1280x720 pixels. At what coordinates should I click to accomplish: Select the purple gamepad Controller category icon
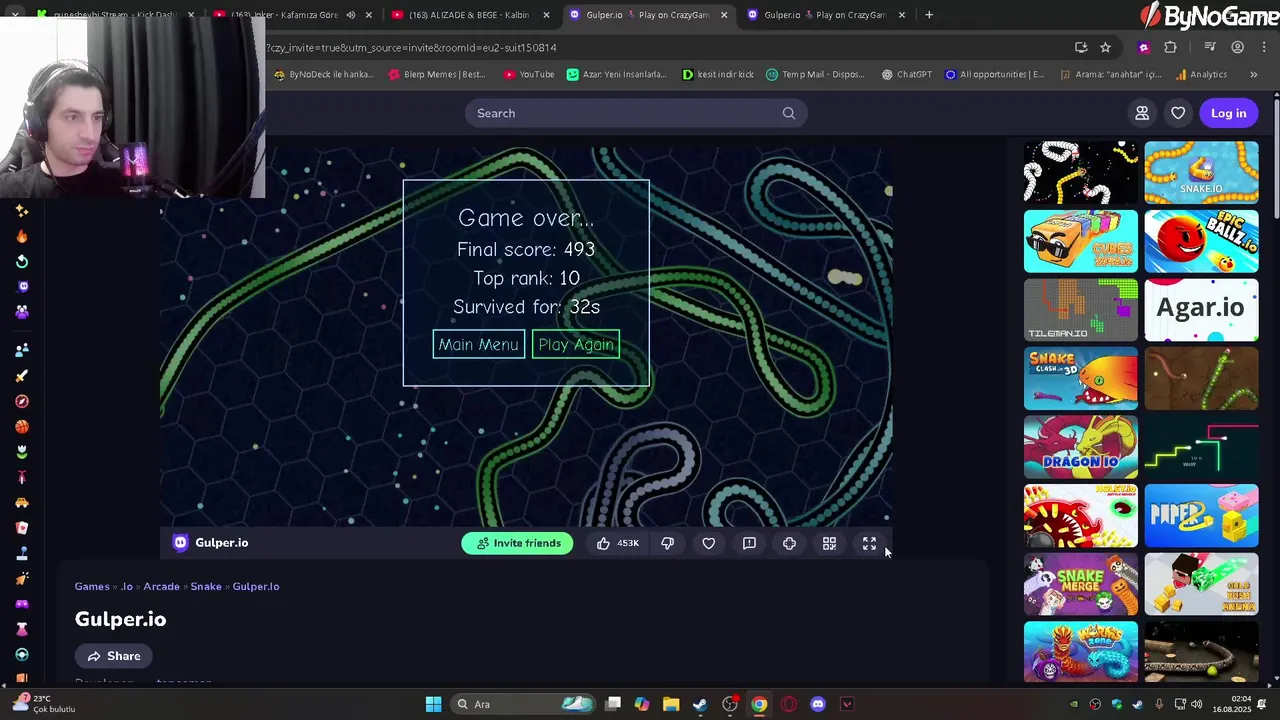coord(22,604)
